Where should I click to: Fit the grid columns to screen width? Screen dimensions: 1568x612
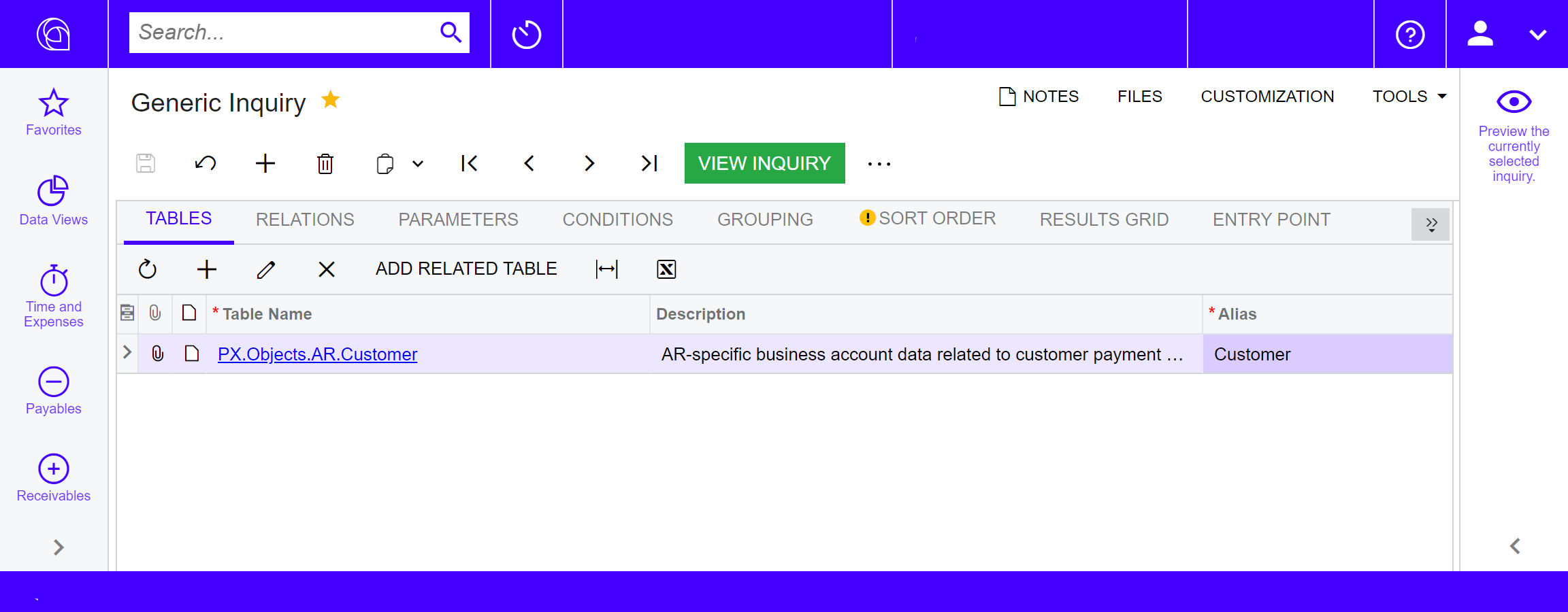tap(606, 269)
